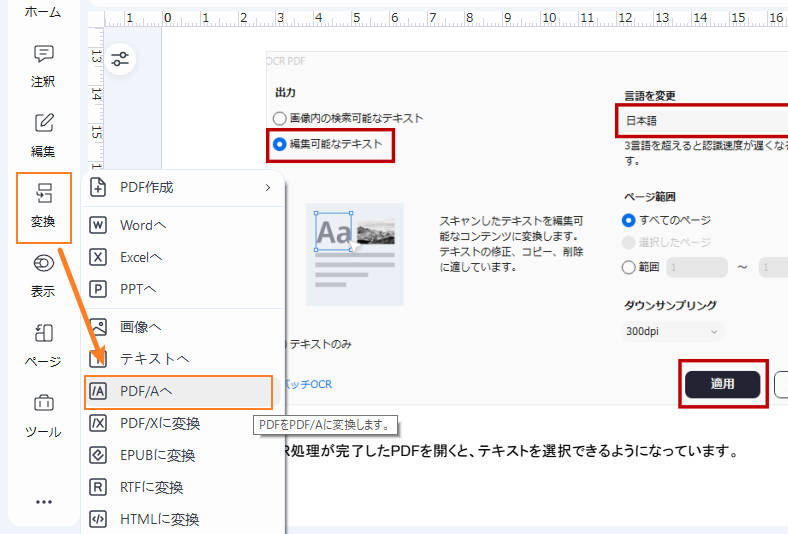788x534 pixels.
Task: Open the 日本語 language dropdown
Action: 703,121
